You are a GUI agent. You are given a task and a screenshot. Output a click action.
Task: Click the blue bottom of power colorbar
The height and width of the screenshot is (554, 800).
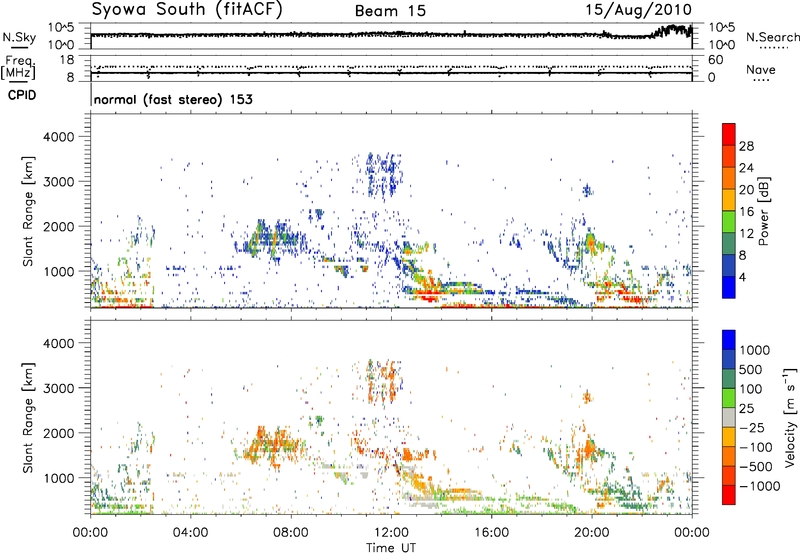pos(729,287)
